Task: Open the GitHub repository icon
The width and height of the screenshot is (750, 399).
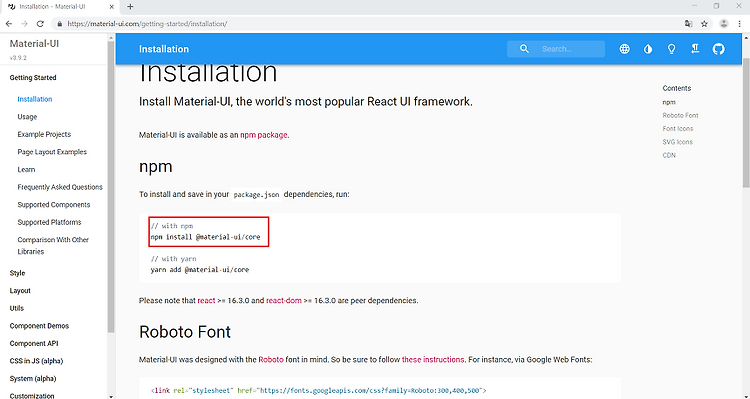Action: coord(718,49)
